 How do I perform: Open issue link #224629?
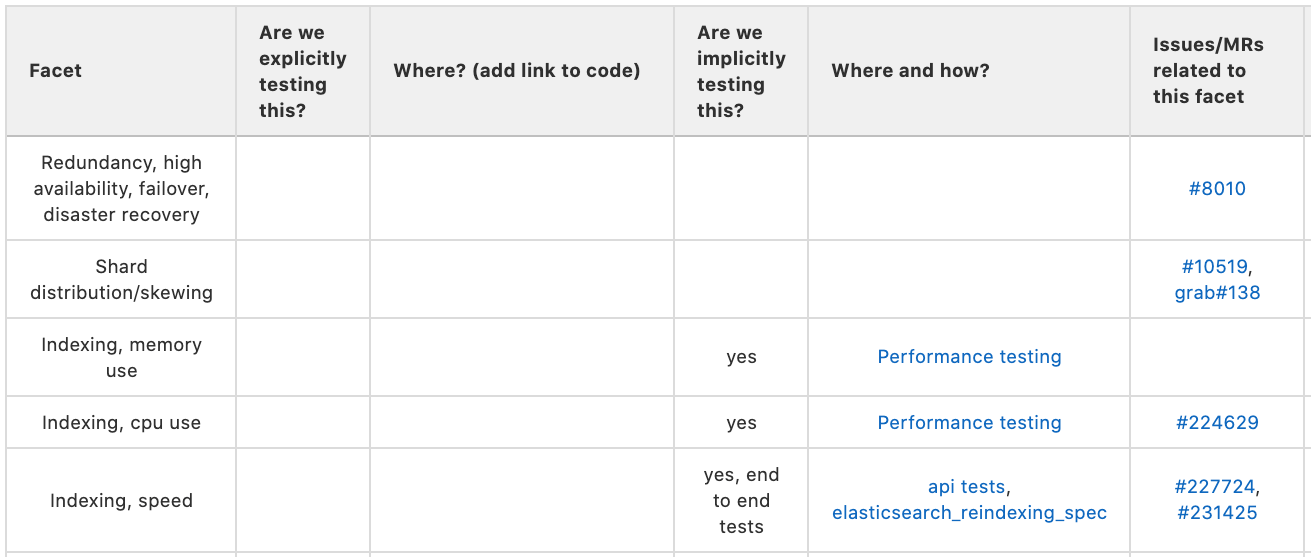1217,423
